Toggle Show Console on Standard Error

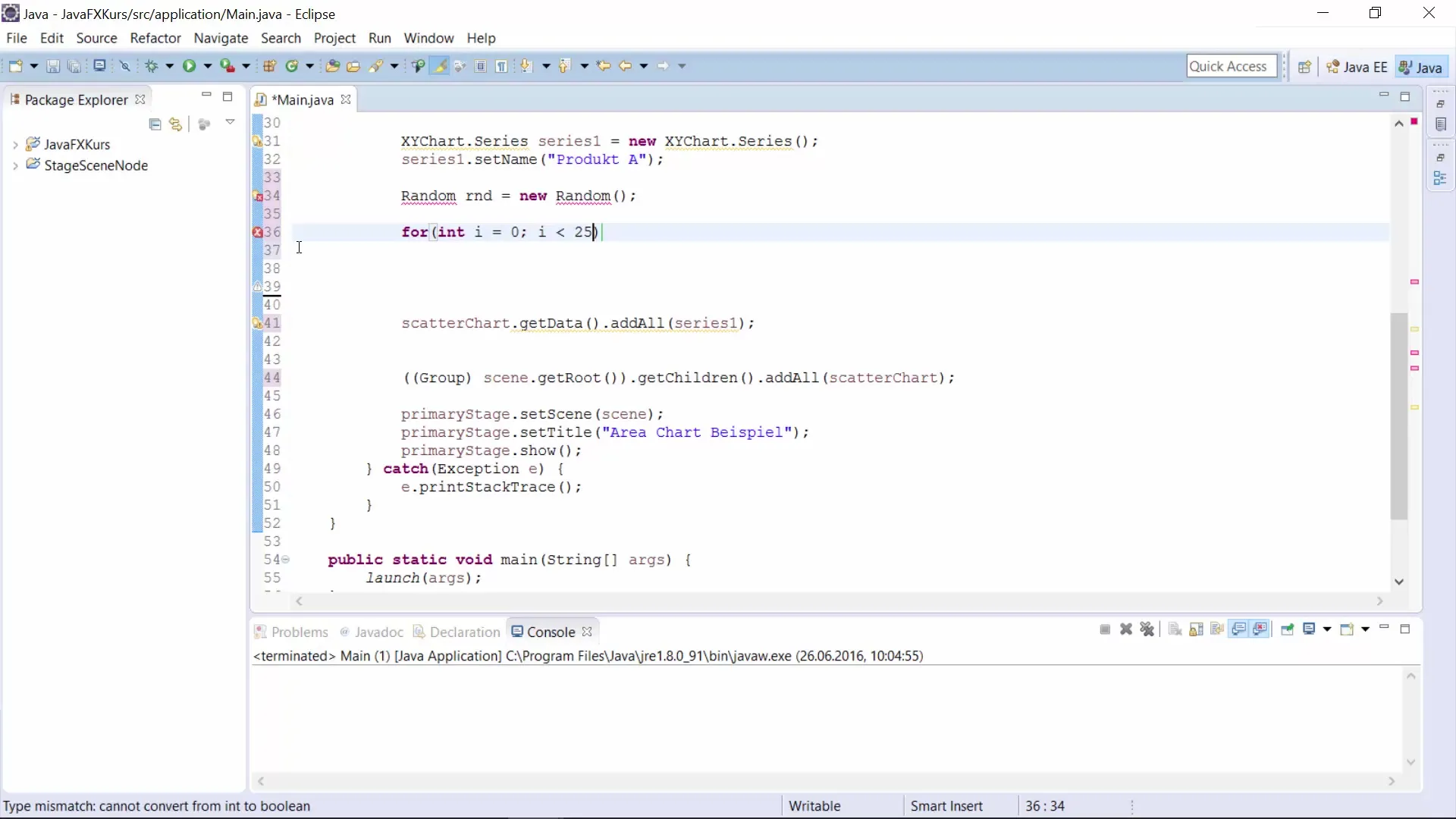1260,629
